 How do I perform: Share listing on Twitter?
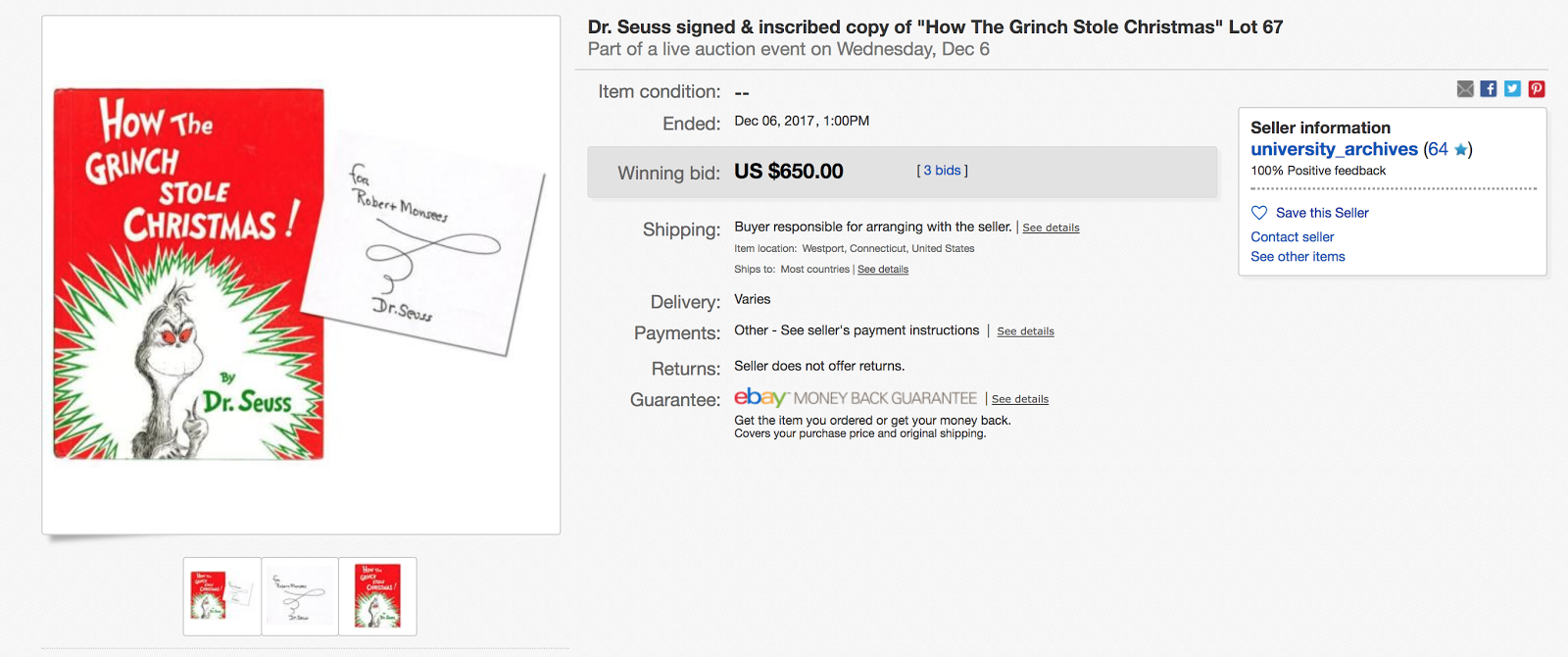1512,89
